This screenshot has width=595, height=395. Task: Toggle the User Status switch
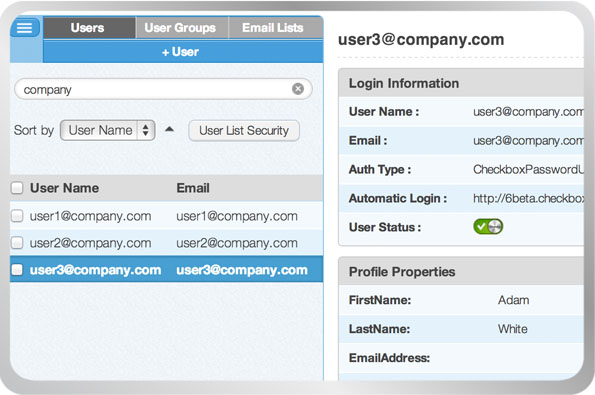coord(488,227)
